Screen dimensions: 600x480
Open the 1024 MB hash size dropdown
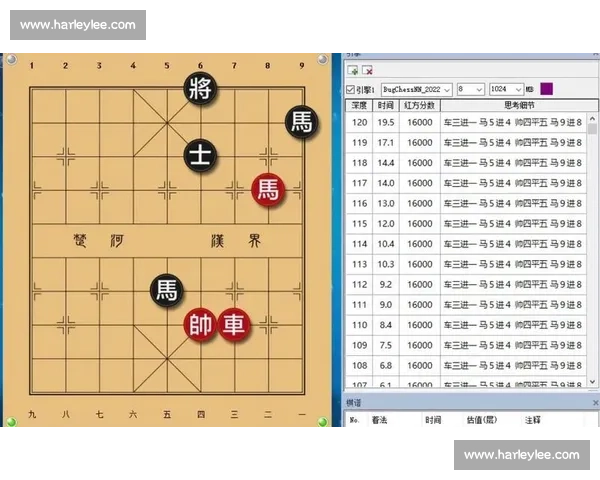click(506, 90)
